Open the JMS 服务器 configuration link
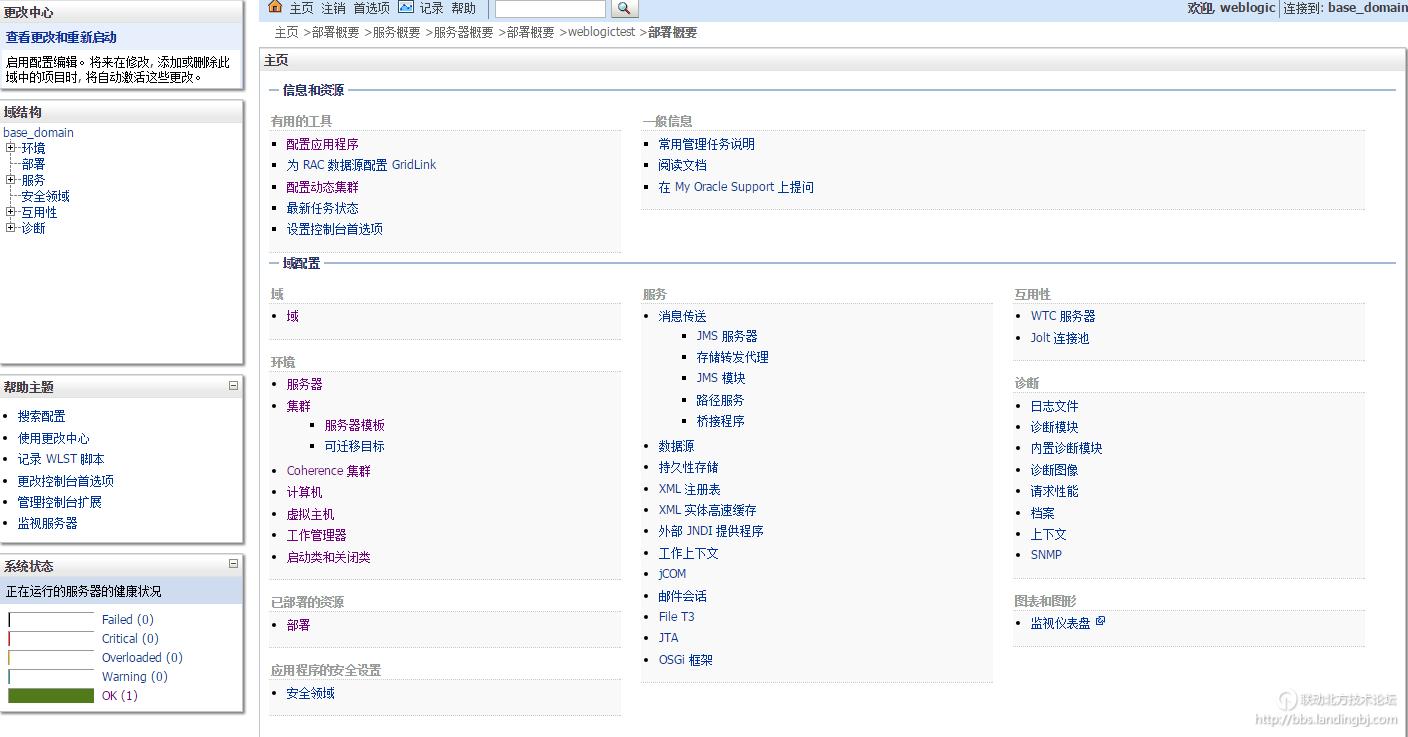1408x737 pixels. 728,335
